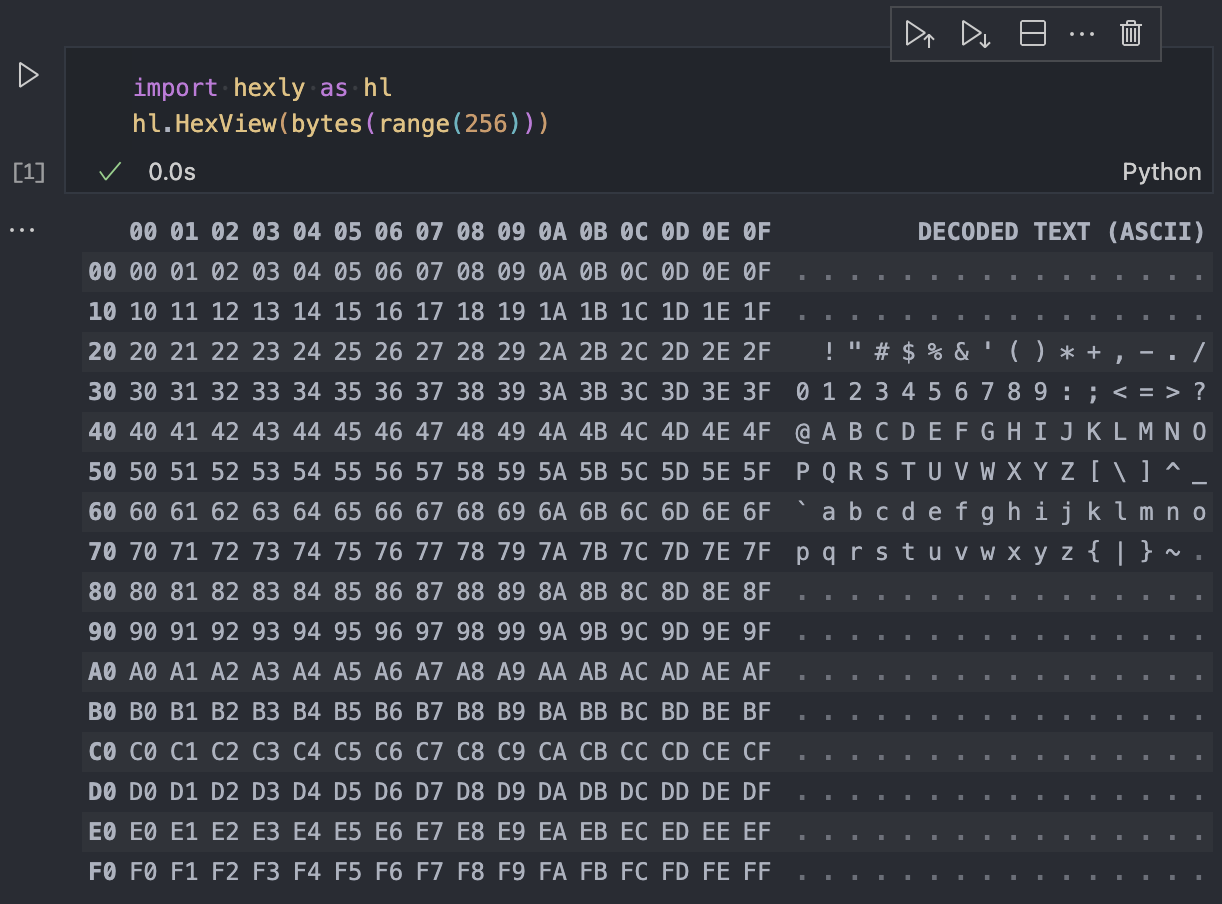Click hex byte 6D
The image size is (1222, 904).
[675, 512]
